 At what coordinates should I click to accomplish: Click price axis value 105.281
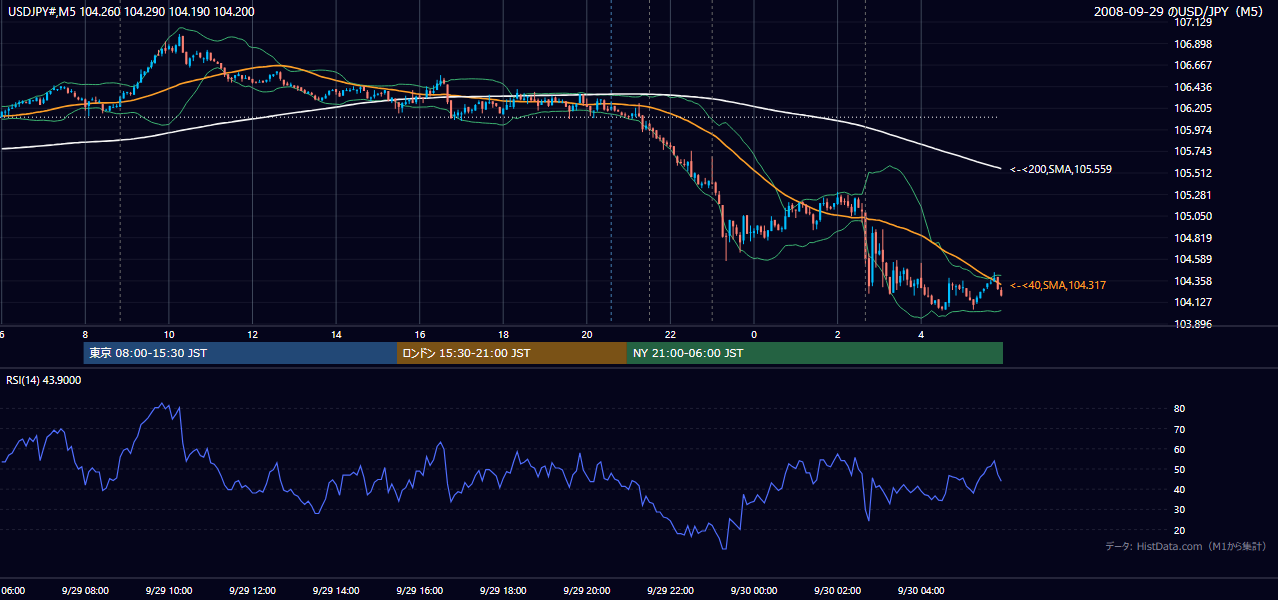[1193, 195]
